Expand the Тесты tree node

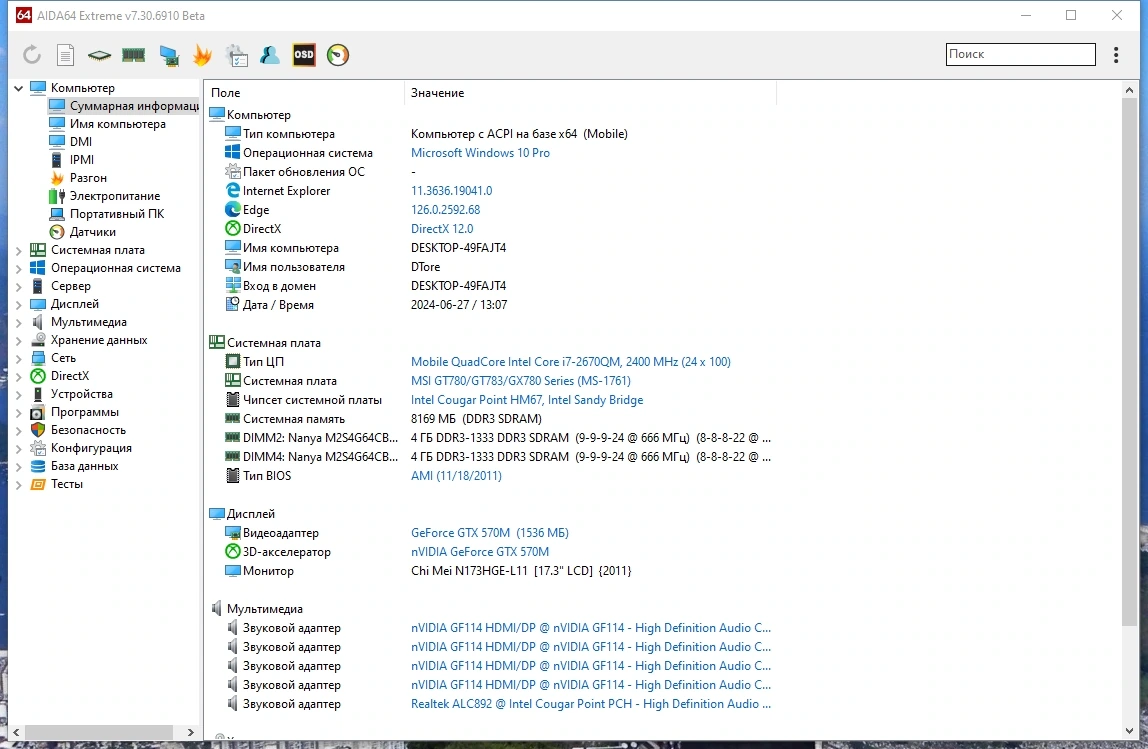18,485
